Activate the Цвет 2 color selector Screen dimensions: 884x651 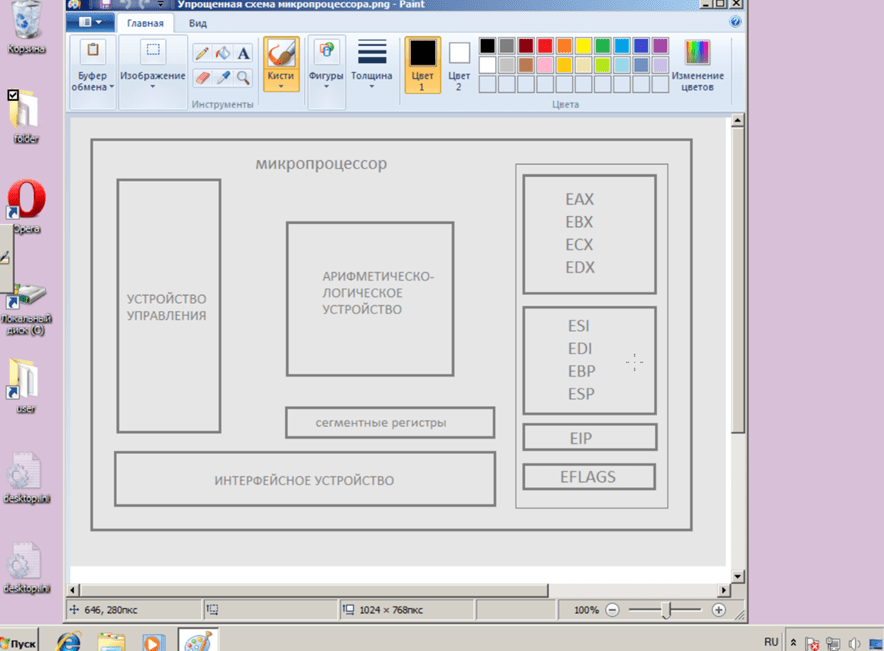point(459,65)
